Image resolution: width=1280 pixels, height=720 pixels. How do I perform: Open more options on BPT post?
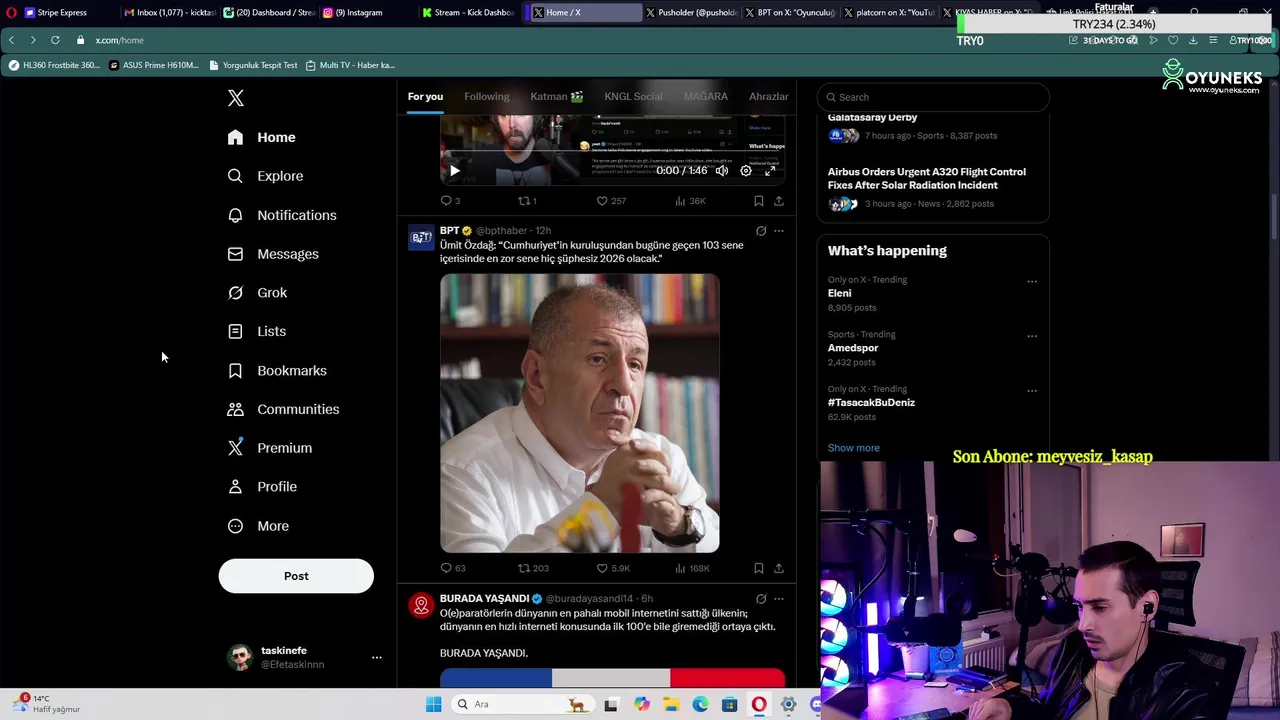click(x=779, y=231)
